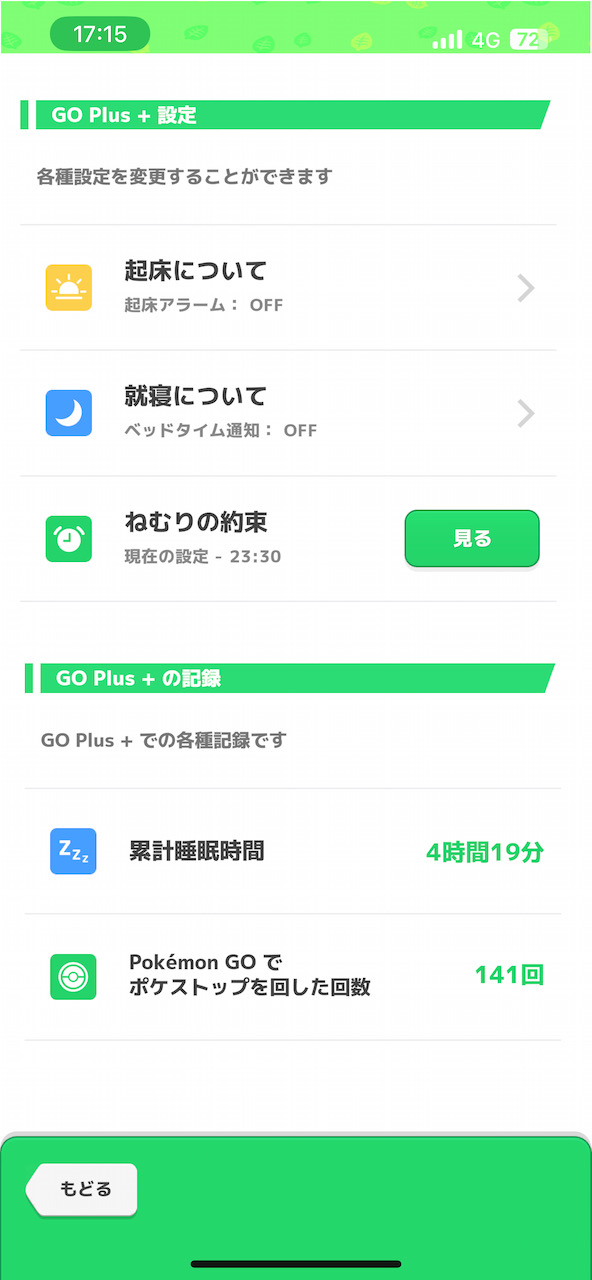
Task: Expand the 起床について chevron
Action: 526,288
